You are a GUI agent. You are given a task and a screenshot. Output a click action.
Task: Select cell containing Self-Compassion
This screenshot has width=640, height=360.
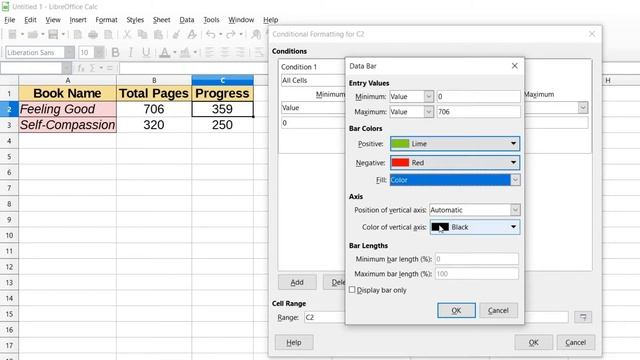click(67, 125)
